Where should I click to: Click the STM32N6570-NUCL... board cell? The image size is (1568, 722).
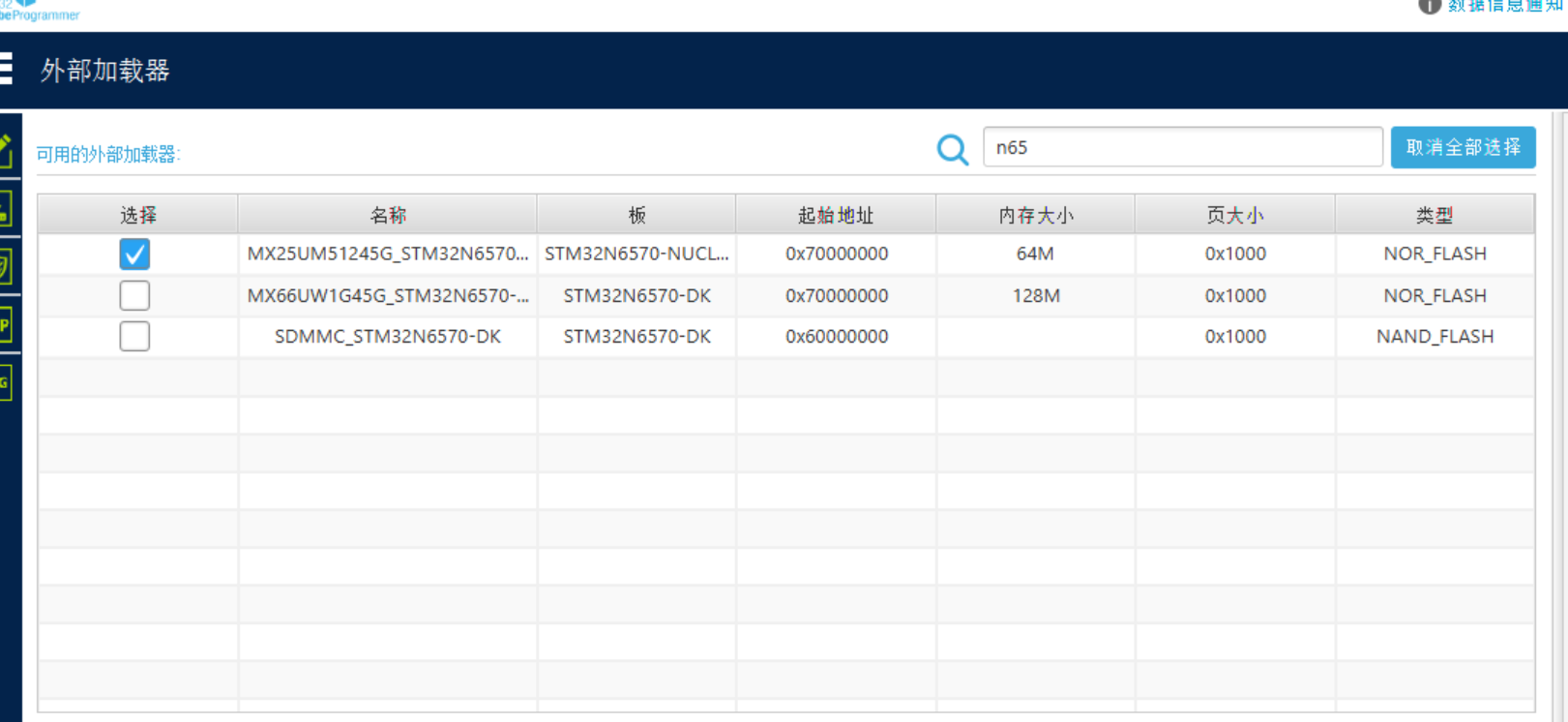(636, 254)
